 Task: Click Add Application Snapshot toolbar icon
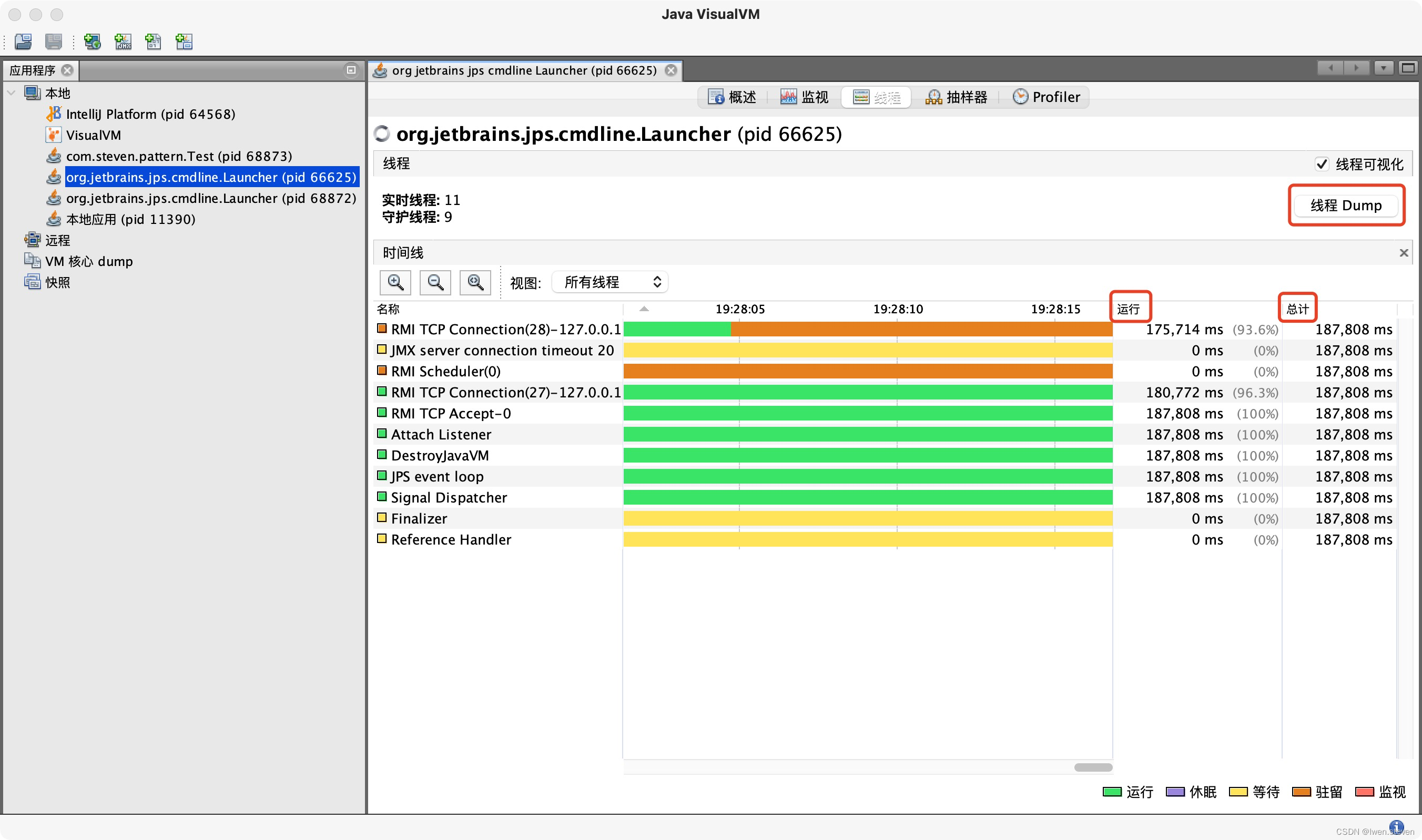click(184, 42)
